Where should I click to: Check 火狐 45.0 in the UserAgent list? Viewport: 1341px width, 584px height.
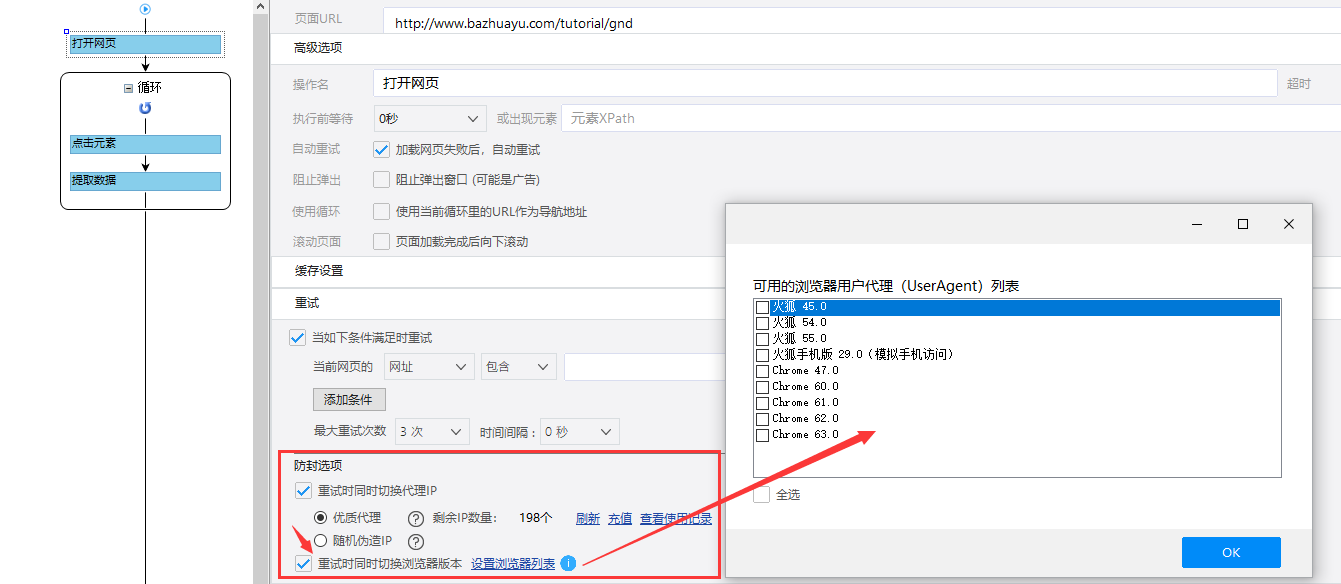point(763,307)
